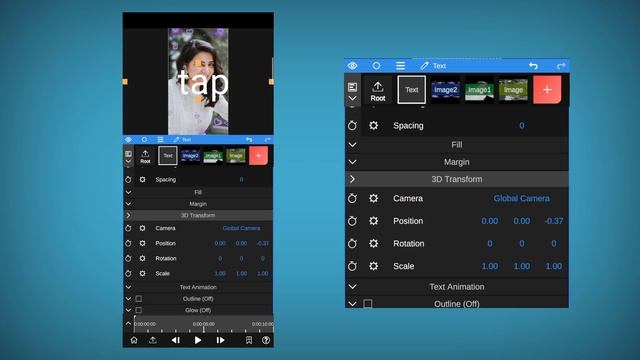Expand timeline with up chevron on phone
This screenshot has height=360, width=640.
[x=128, y=324]
